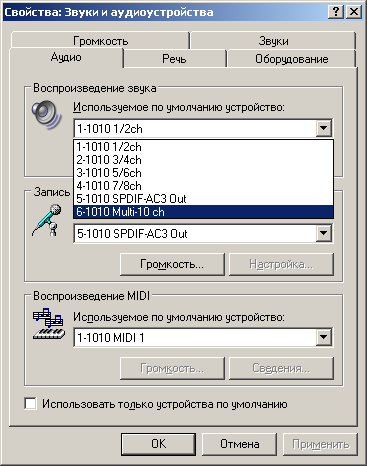Enable "Использовать только устройства по умолчанию" checkbox
Screen dimensions: 367x466
click(30, 404)
